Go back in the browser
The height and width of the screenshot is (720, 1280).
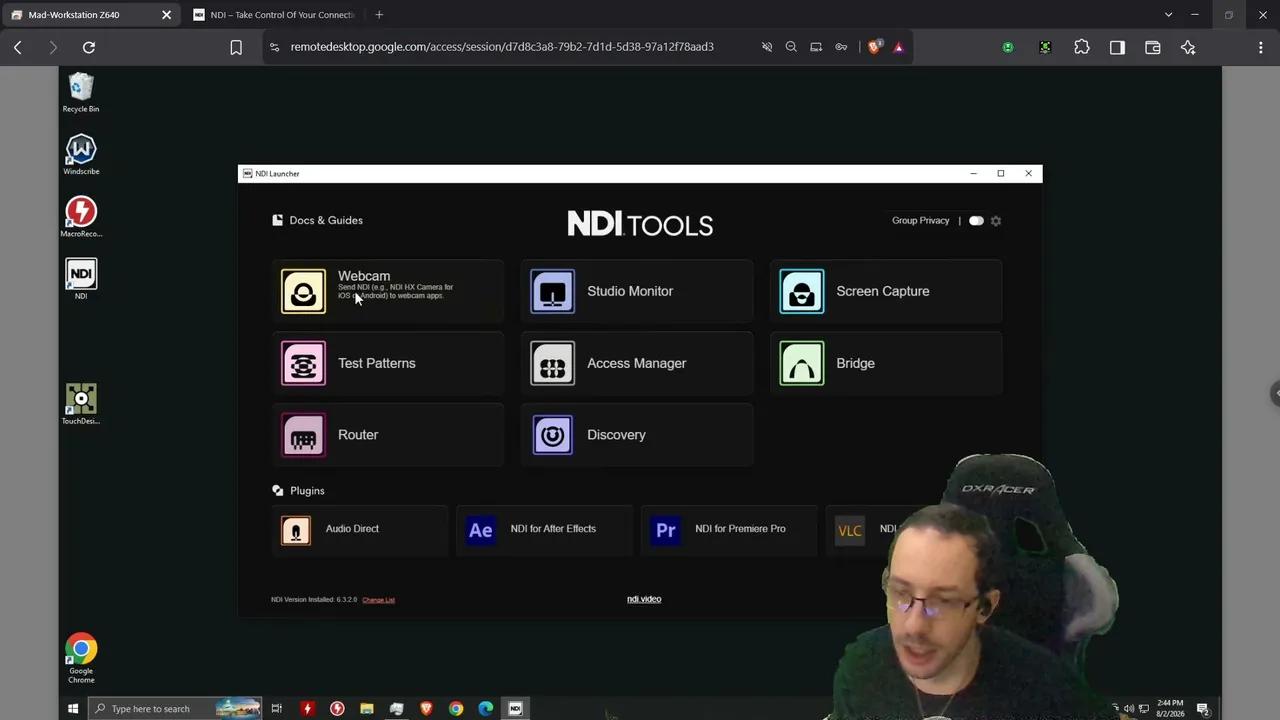click(x=18, y=47)
